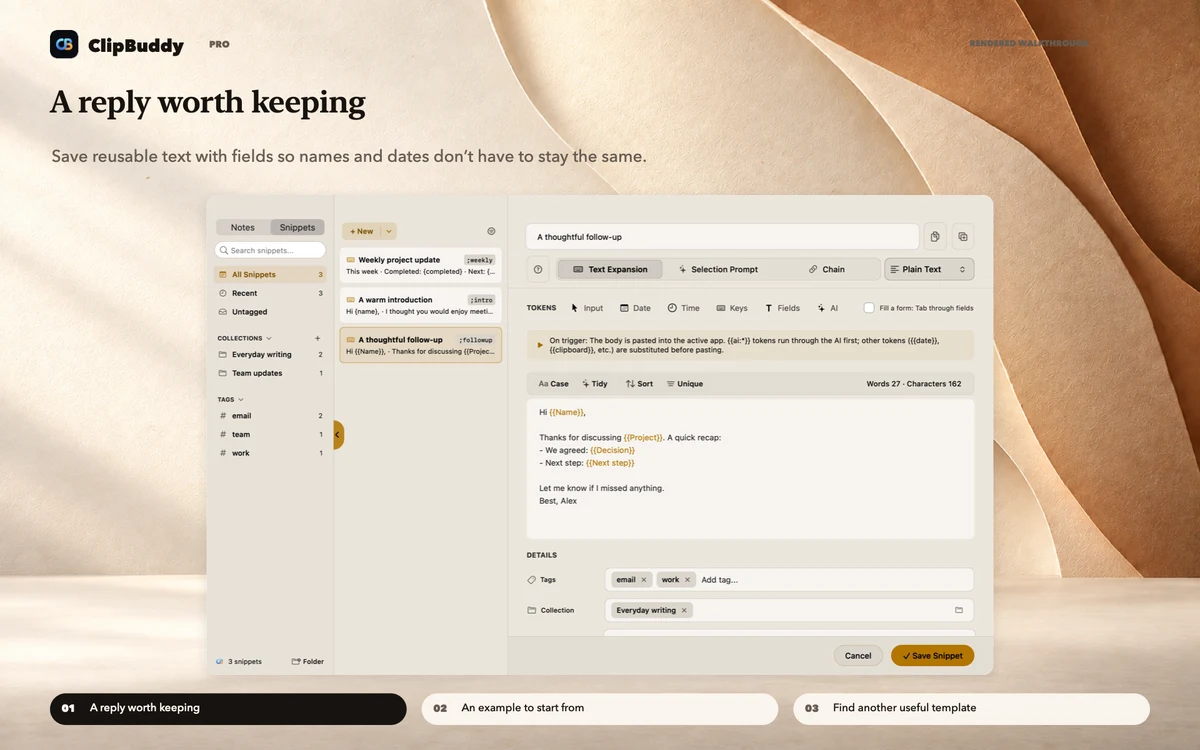Click the Cancel button
The image size is (1200, 750).
tap(858, 656)
